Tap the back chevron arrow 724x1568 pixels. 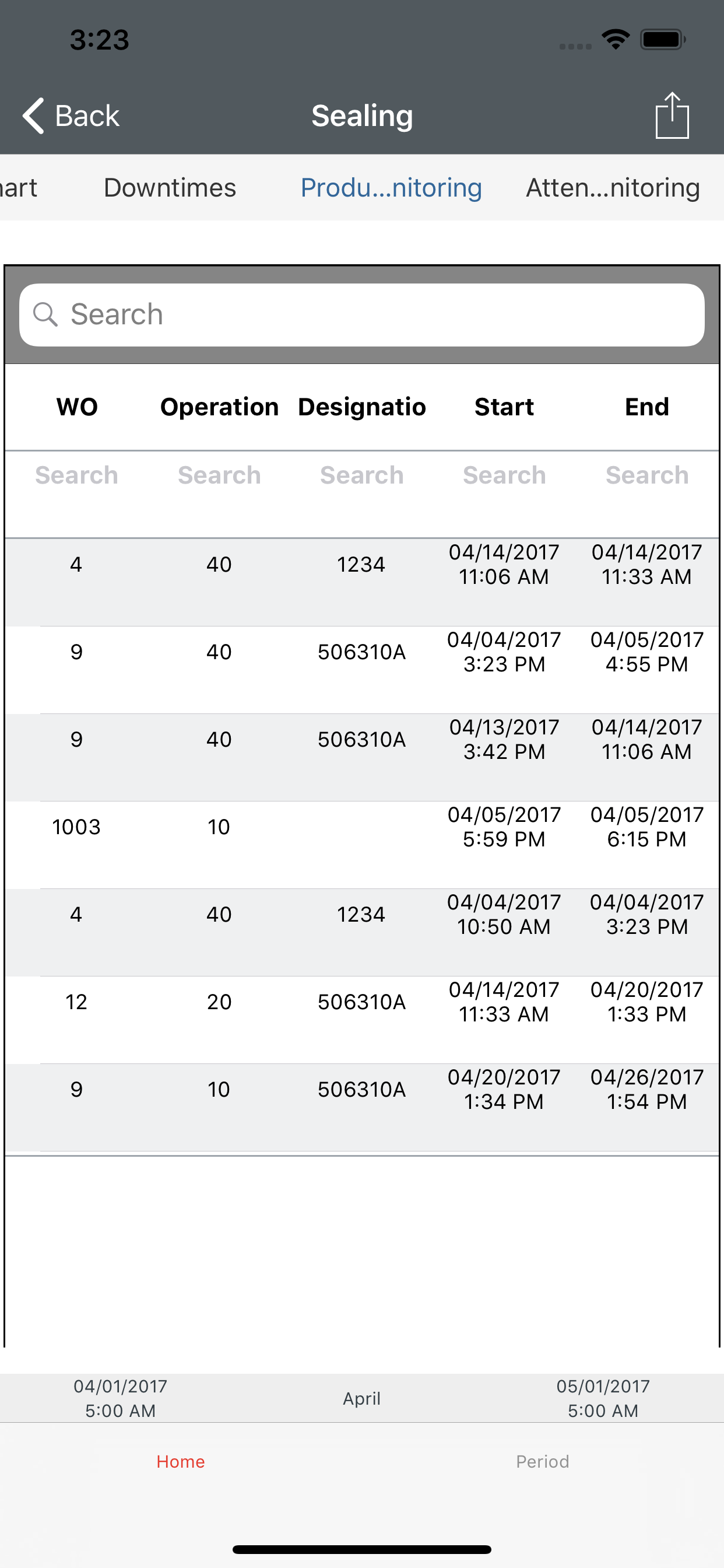[x=33, y=115]
